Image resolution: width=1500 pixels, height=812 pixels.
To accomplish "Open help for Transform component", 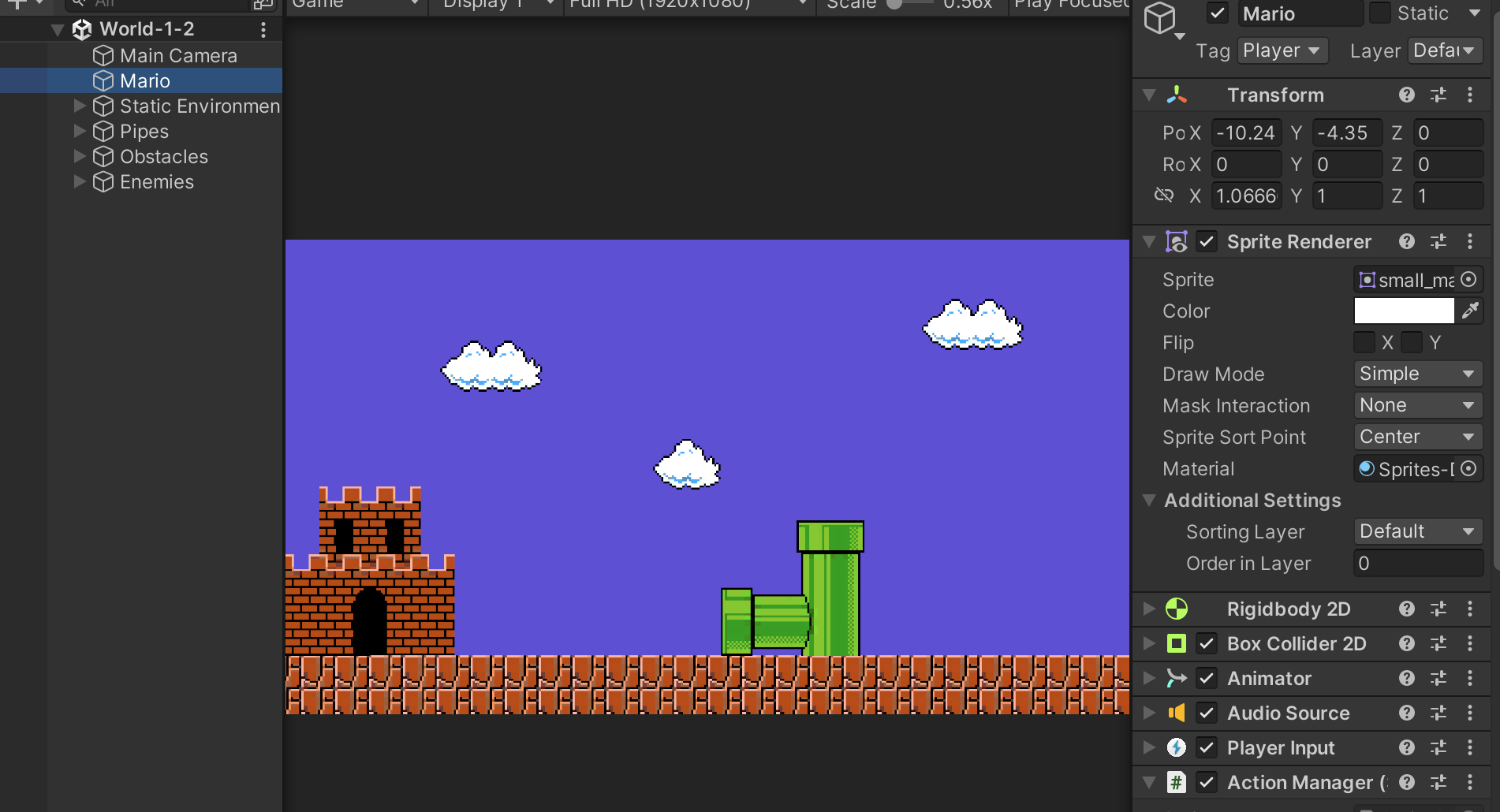I will tap(1406, 95).
